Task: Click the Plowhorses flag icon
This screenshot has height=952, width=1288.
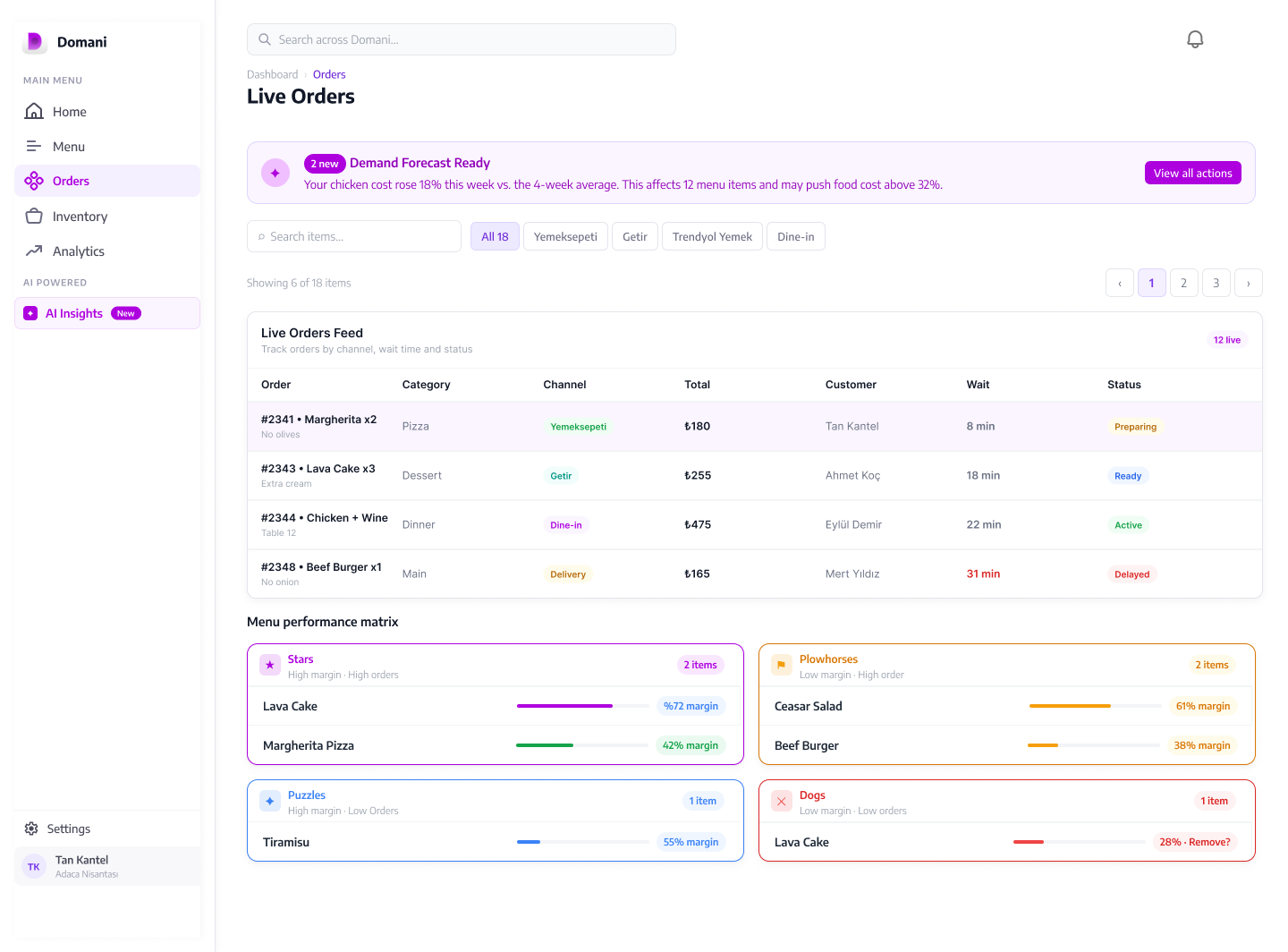Action: point(782,665)
